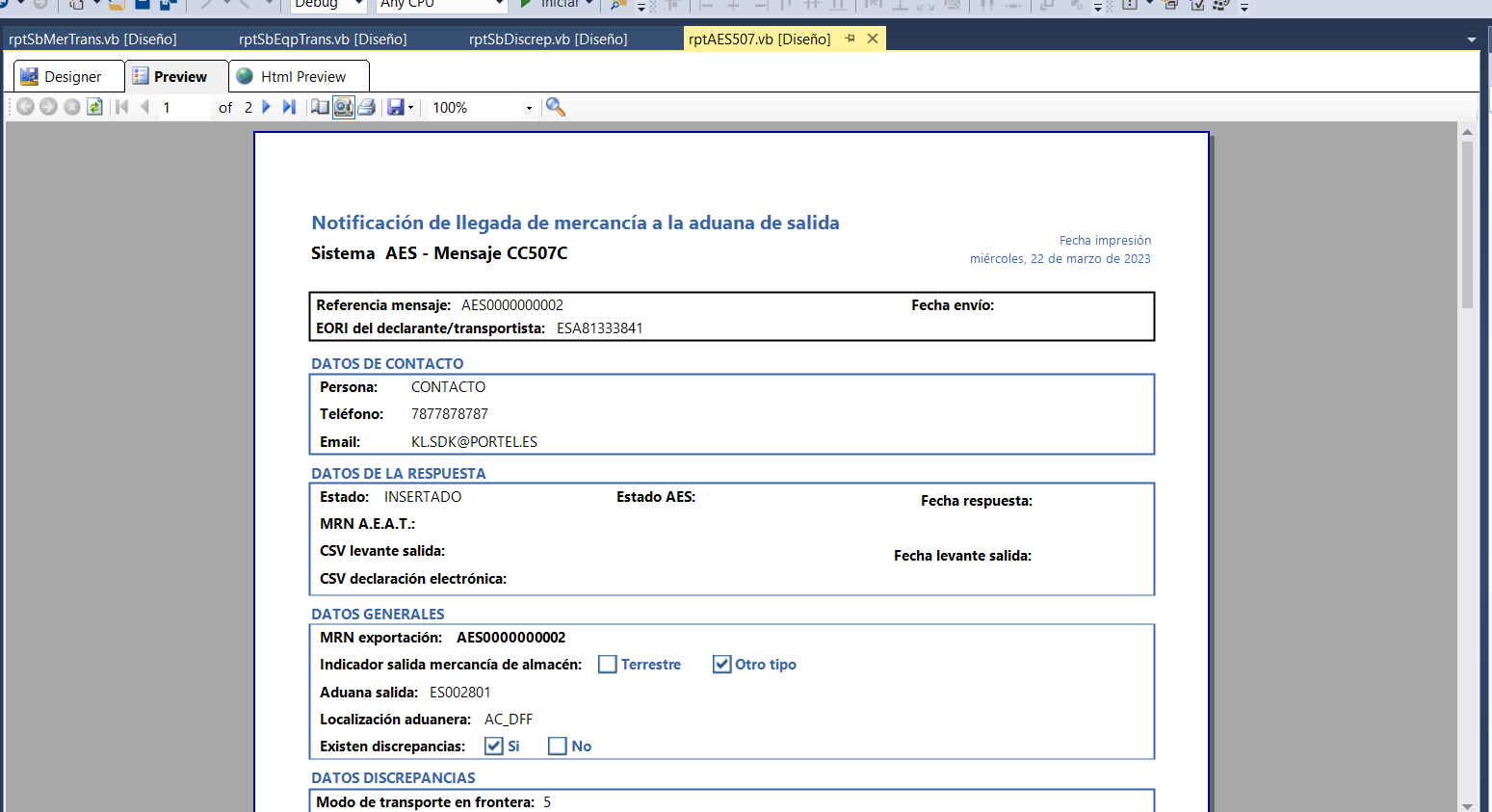Open the rptSbDiscrep.vb [Diseño] document tab
The image size is (1492, 812).
(548, 39)
